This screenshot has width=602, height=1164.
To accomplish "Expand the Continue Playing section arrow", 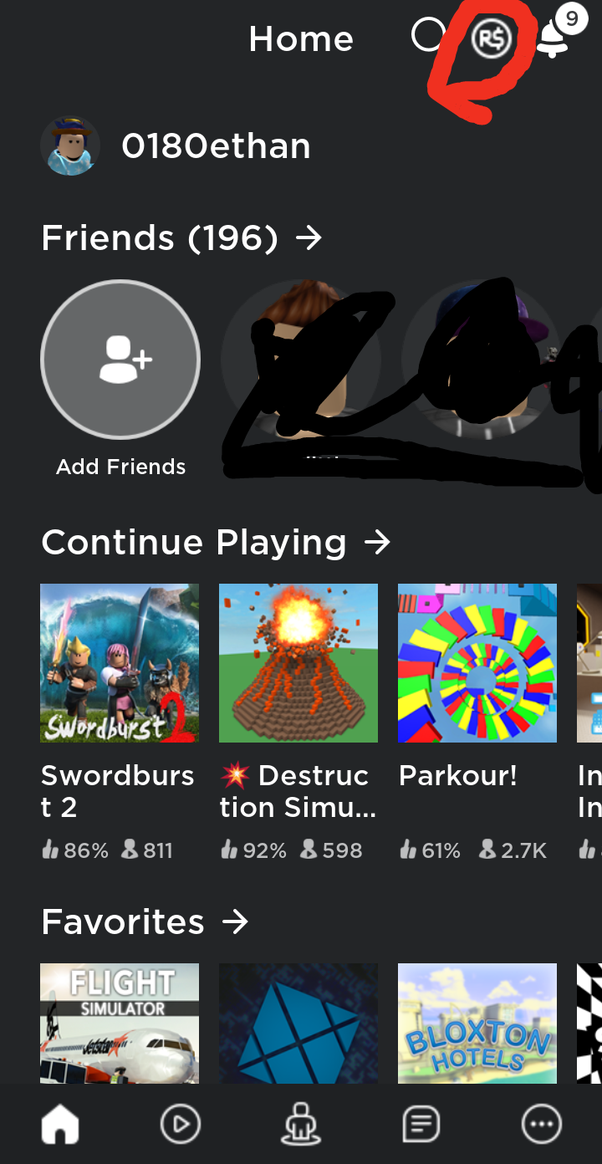I will [x=377, y=543].
